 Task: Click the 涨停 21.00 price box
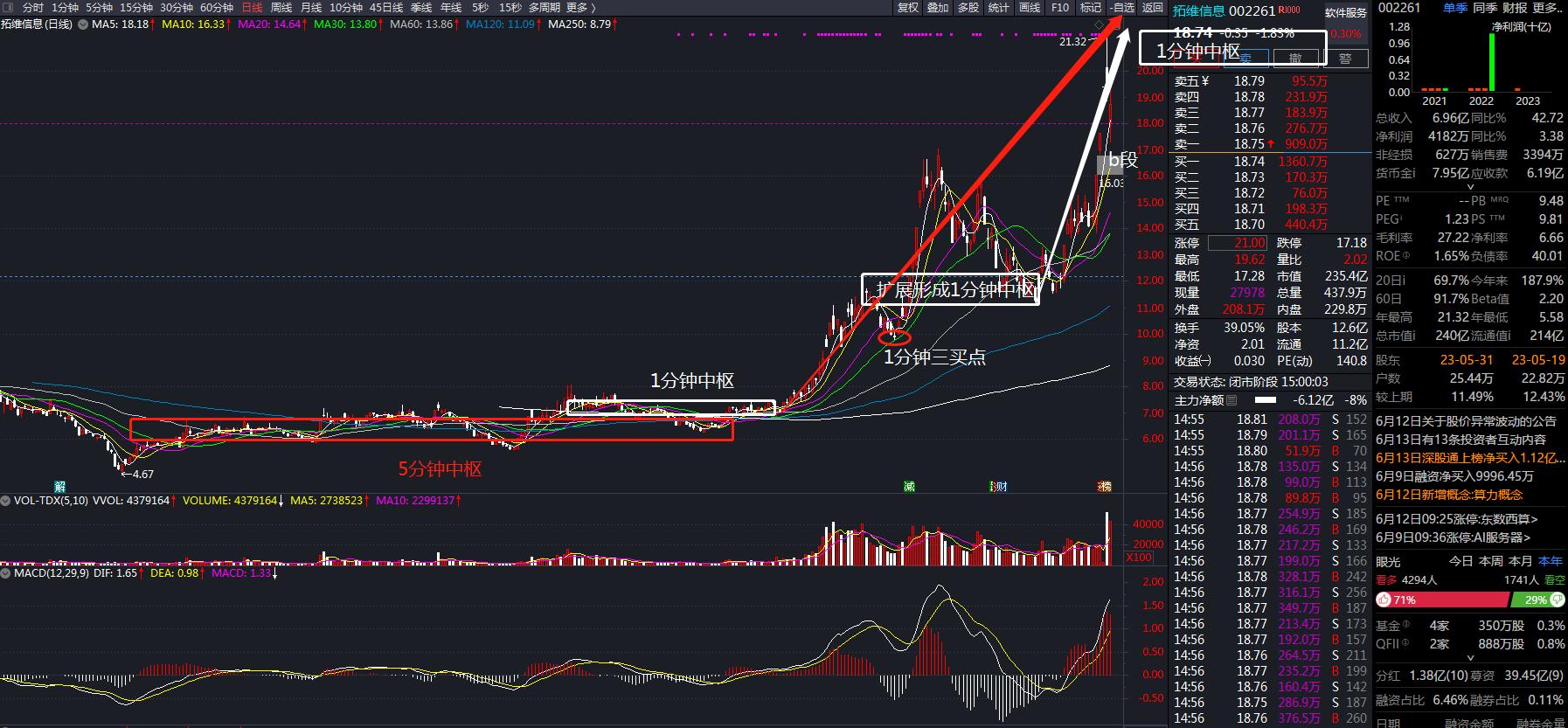tap(1237, 243)
